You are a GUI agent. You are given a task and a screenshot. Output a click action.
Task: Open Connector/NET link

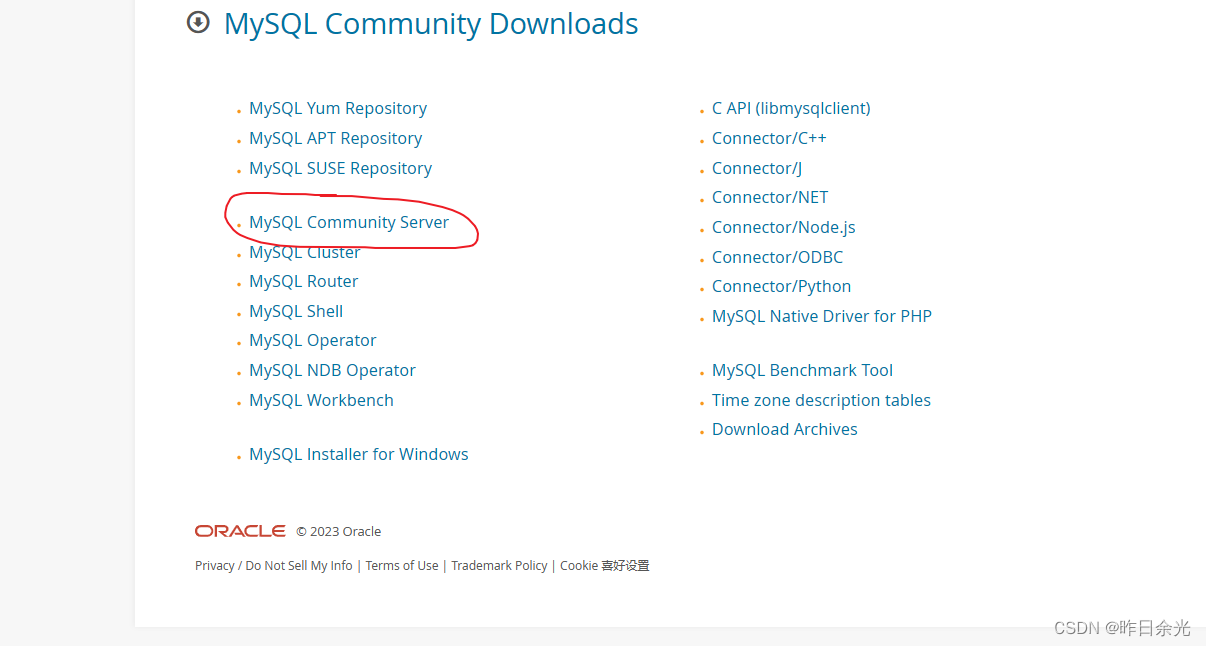(x=770, y=197)
